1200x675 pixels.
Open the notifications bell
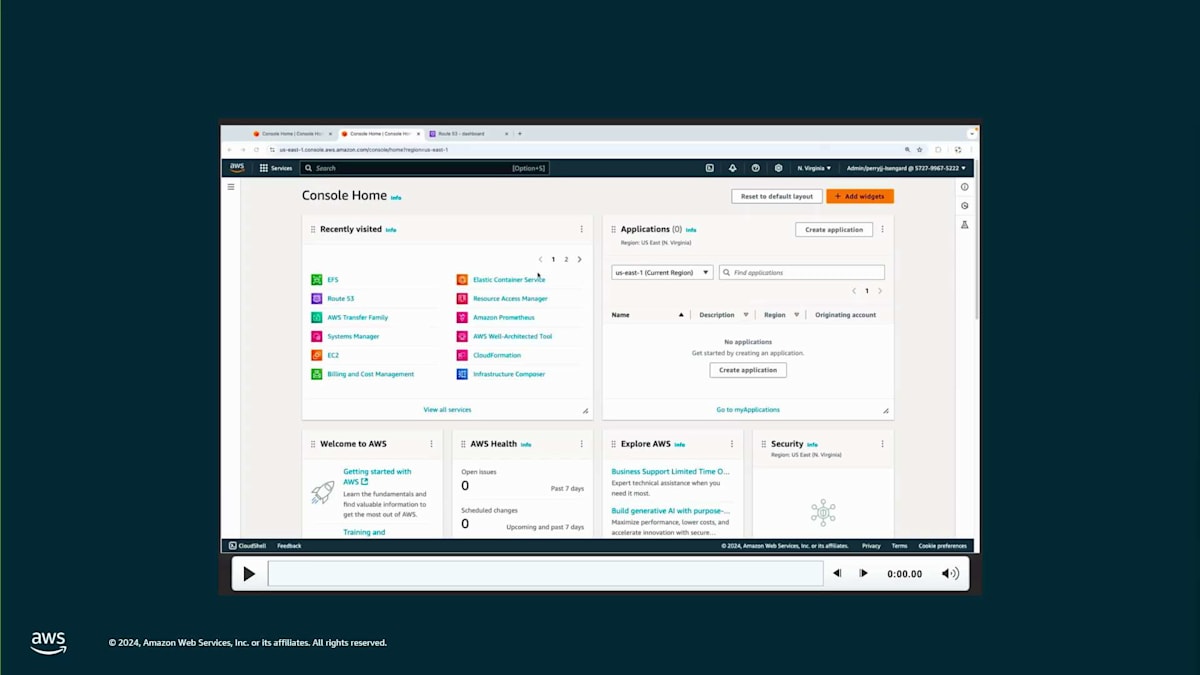(x=732, y=168)
